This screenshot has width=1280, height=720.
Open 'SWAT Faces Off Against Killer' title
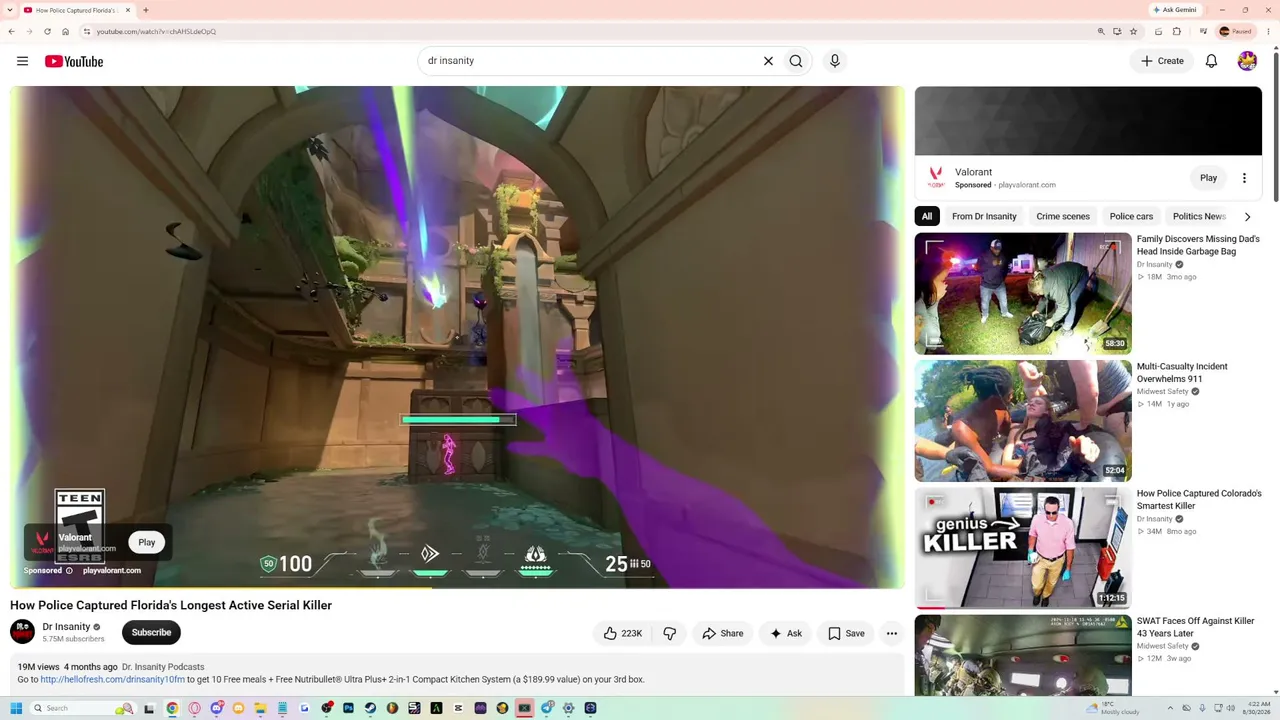coord(1195,627)
